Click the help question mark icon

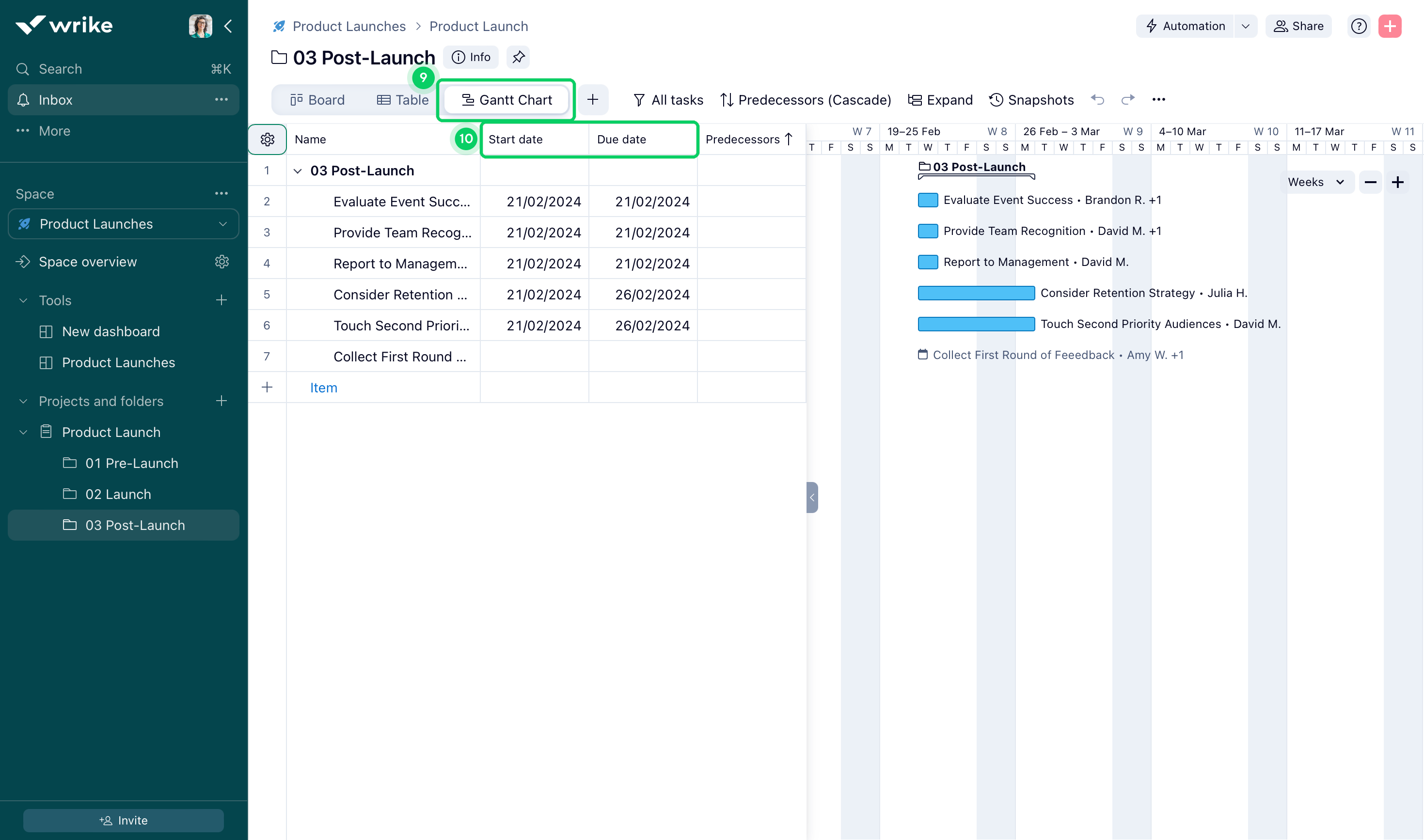[x=1358, y=26]
